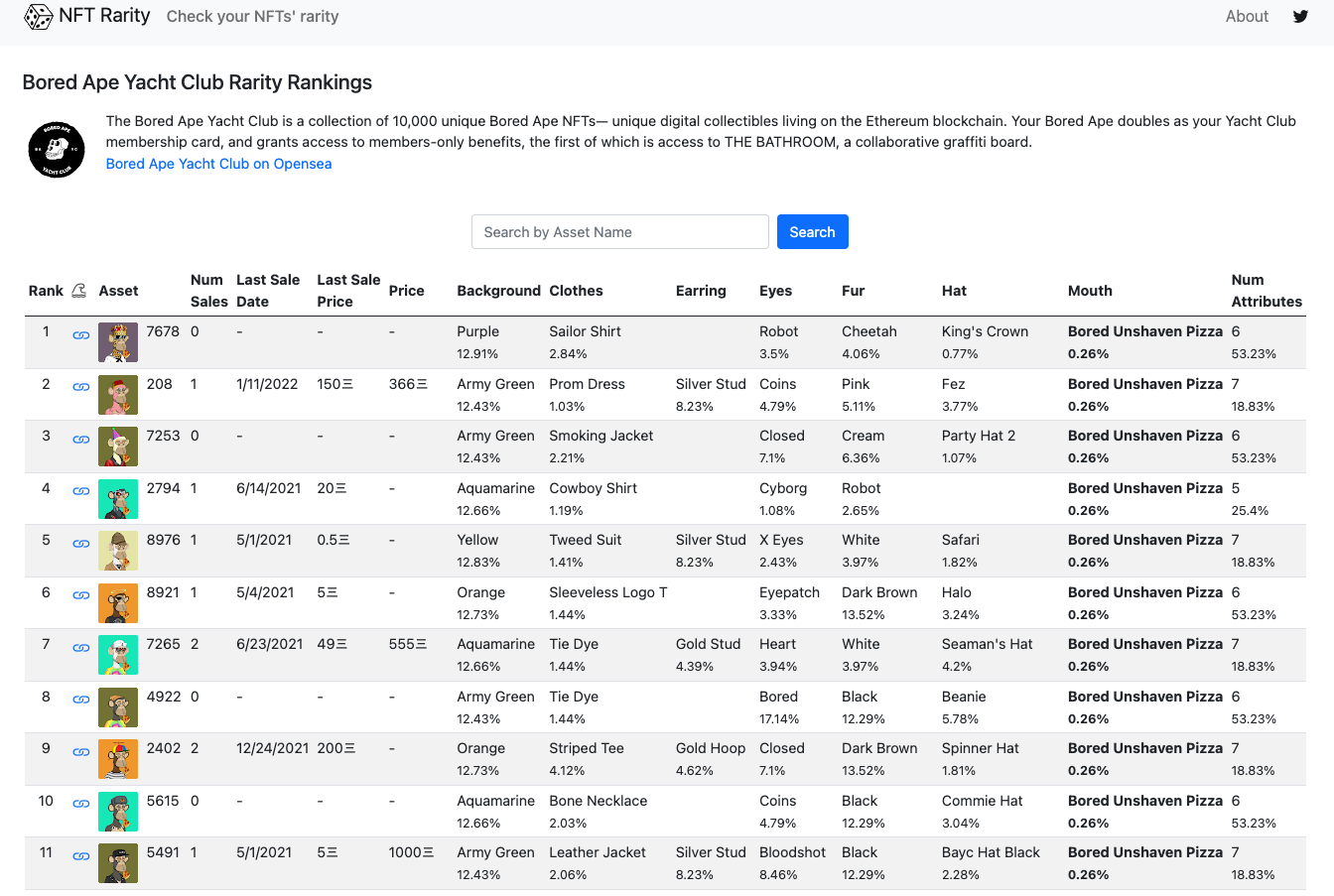The width and height of the screenshot is (1334, 896).
Task: Click the NFT Rarity dice logo icon
Action: pyautogui.click(x=38, y=17)
